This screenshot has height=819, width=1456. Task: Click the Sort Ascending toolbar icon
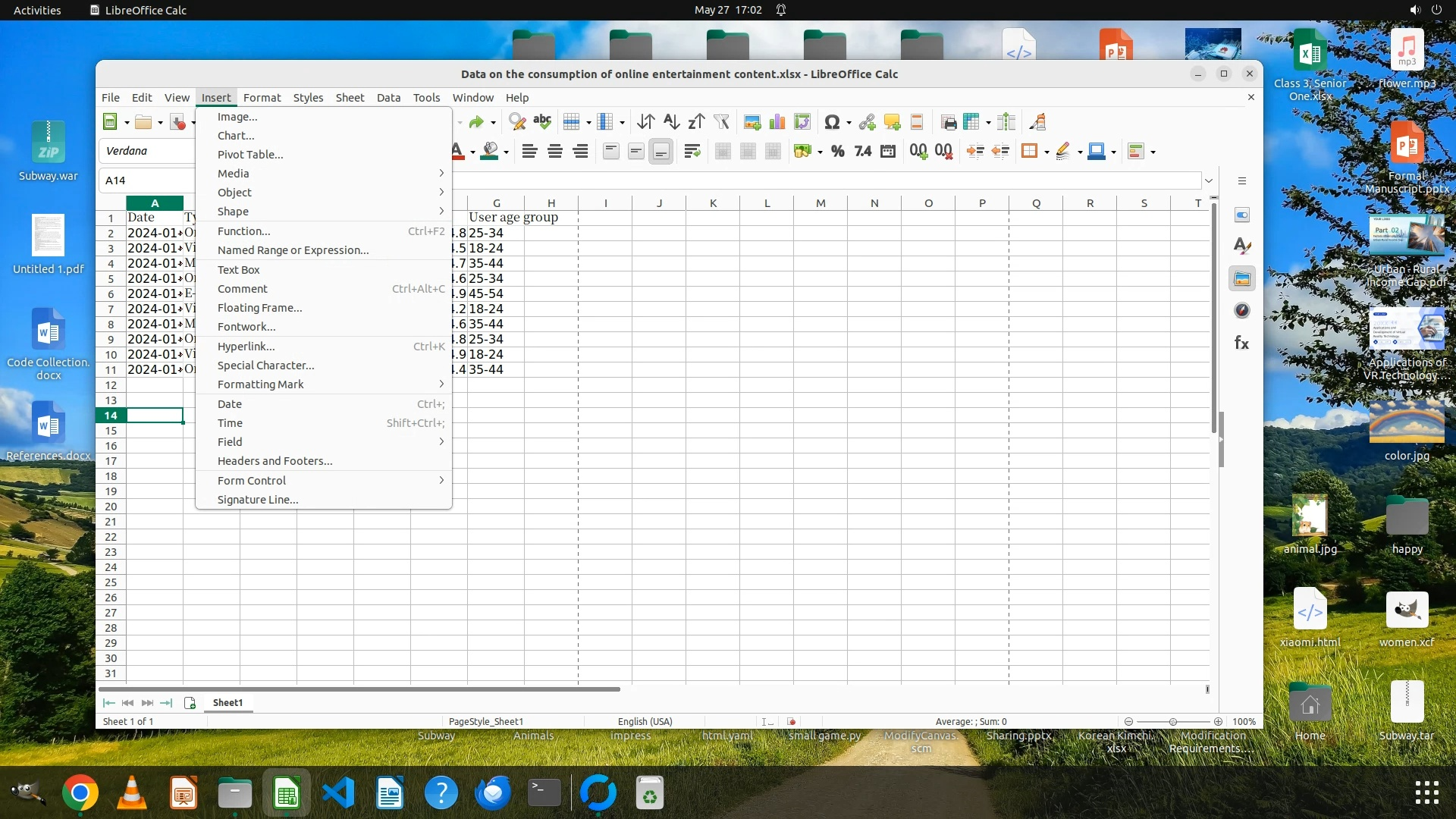click(671, 122)
